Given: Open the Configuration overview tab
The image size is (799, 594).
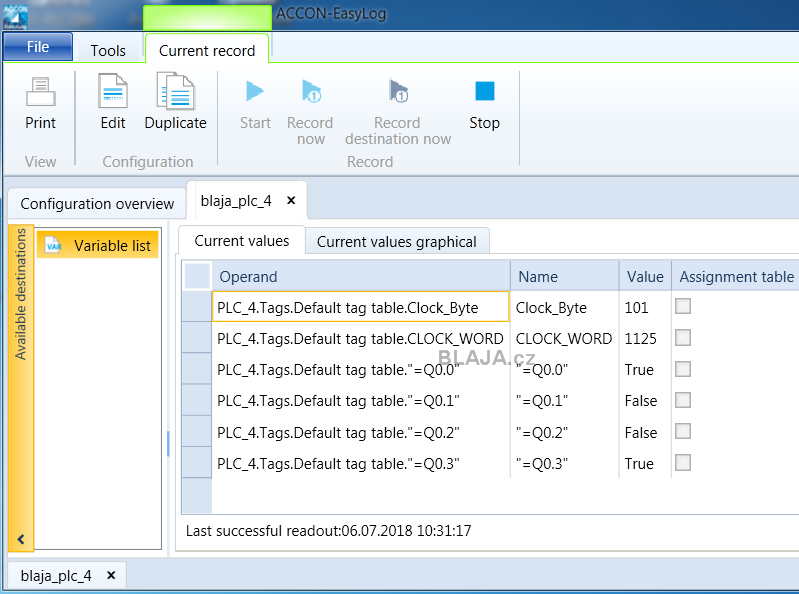Looking at the screenshot, I should 97,204.
